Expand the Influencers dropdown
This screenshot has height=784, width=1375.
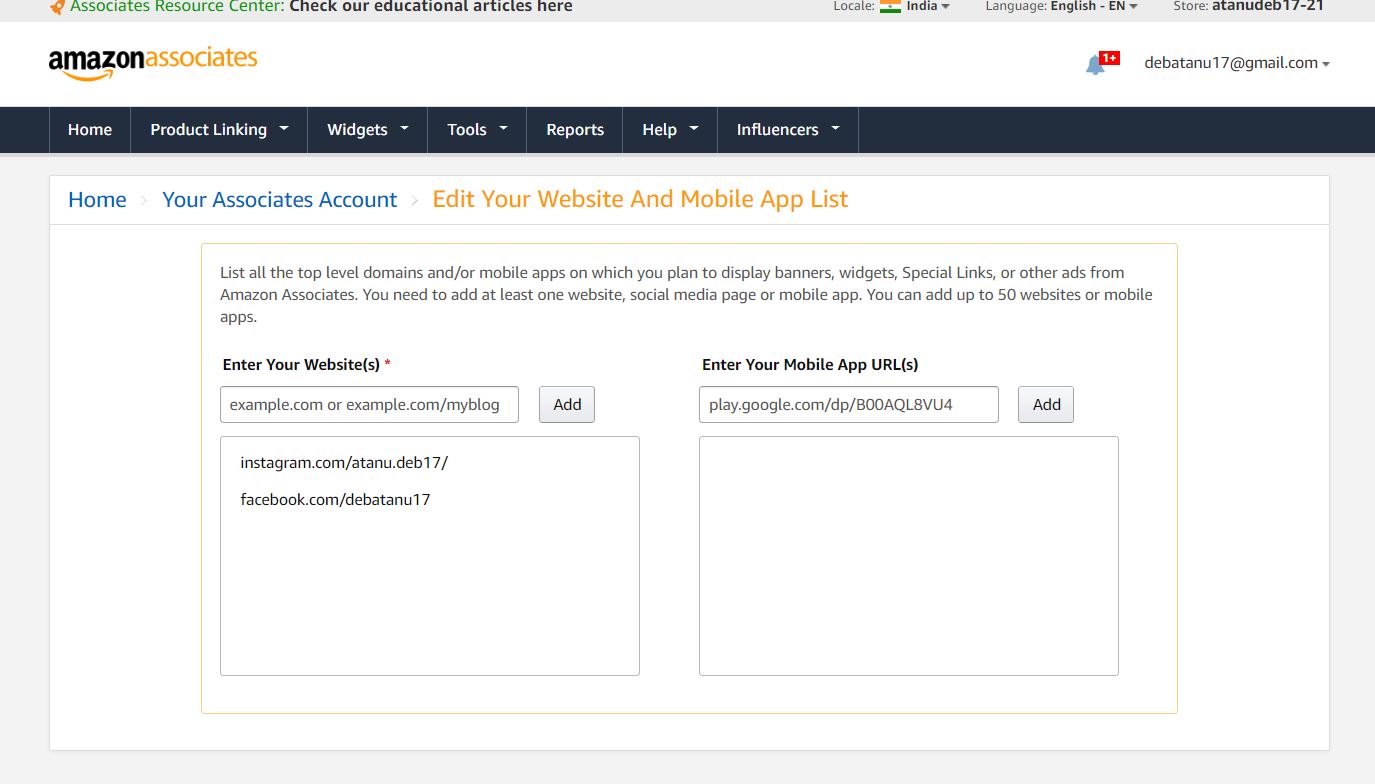tap(787, 129)
